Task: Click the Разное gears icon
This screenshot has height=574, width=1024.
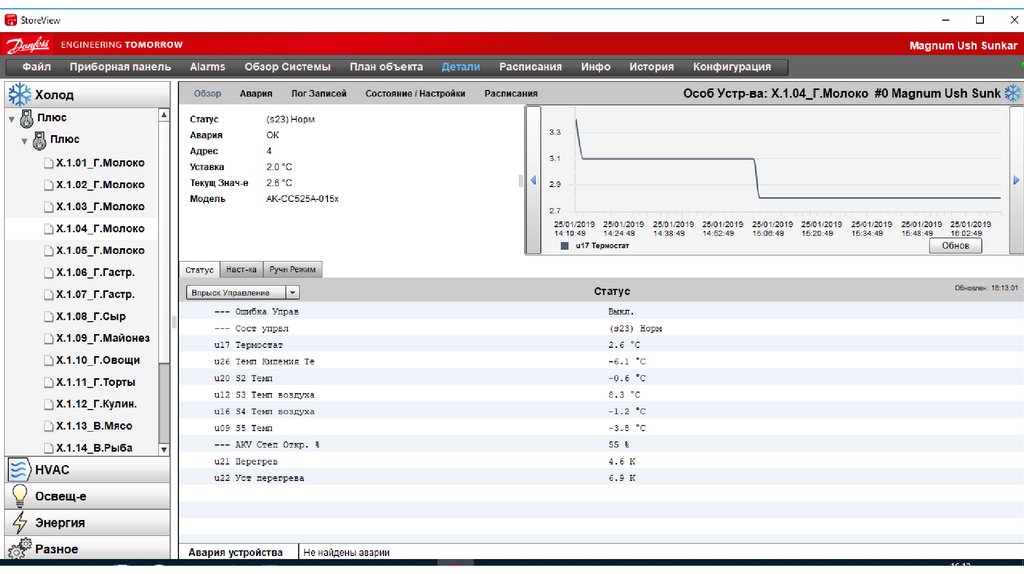Action: [x=18, y=549]
